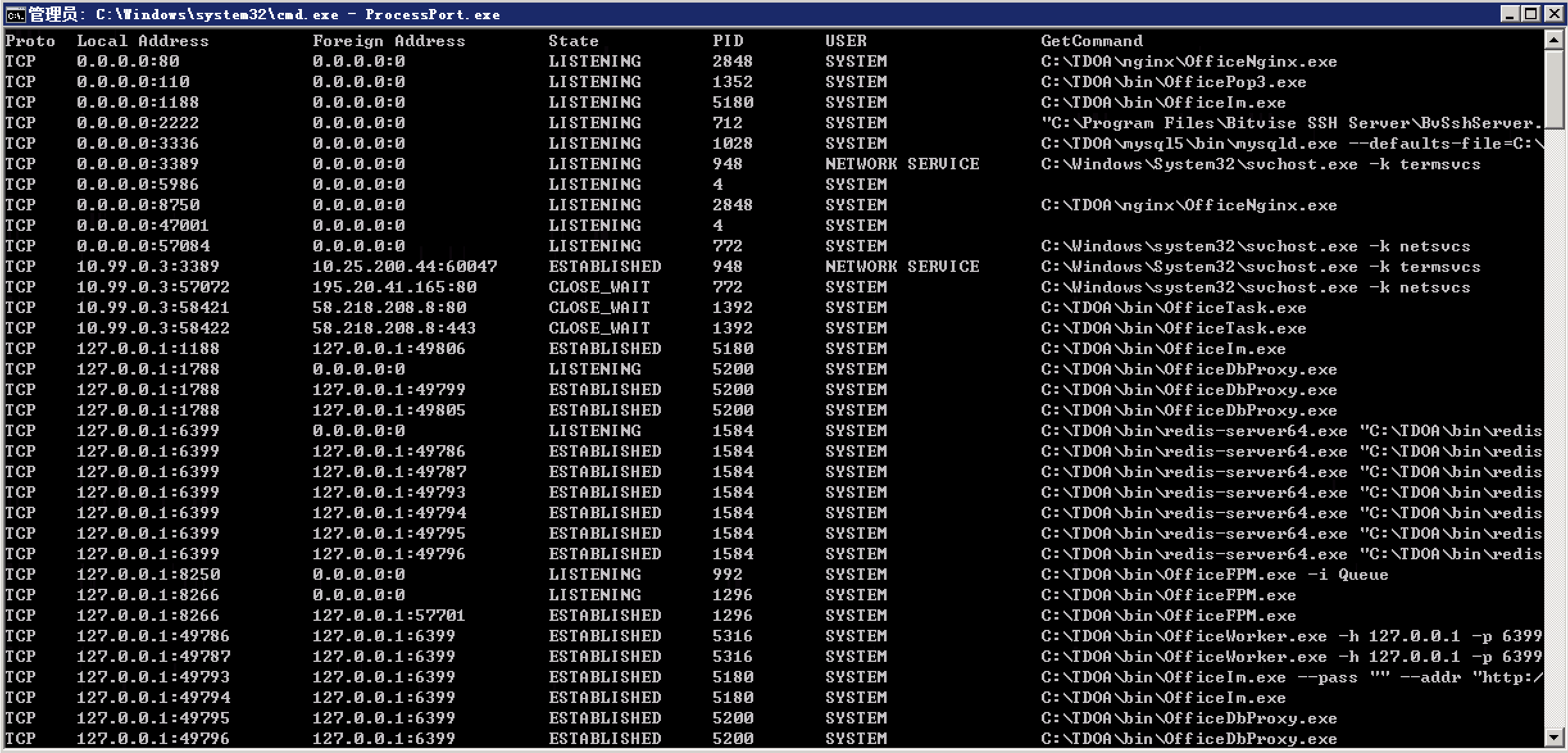Click the Proto column header

[29, 41]
